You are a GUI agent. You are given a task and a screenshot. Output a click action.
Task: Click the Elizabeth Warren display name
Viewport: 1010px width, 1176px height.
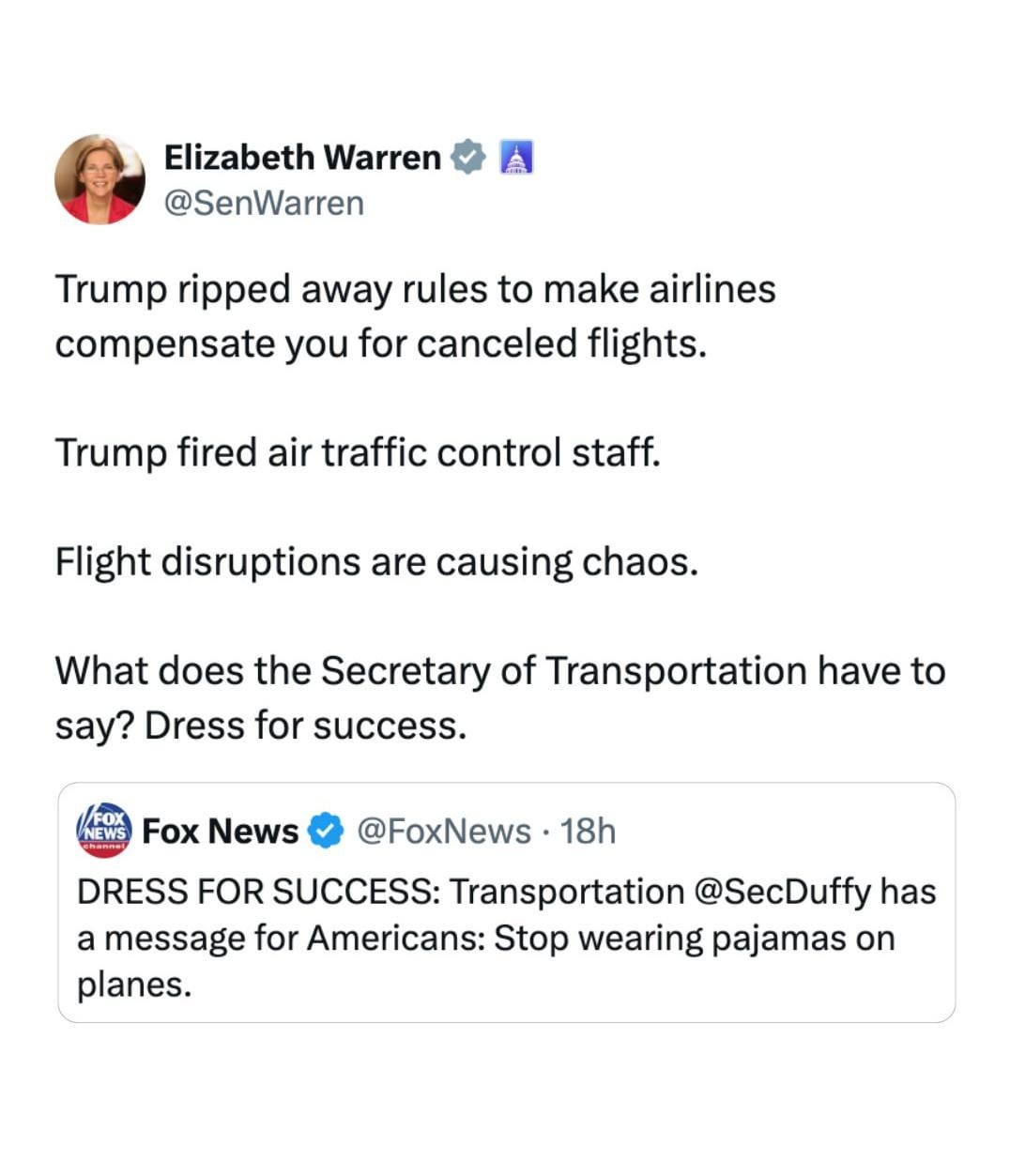tap(302, 158)
